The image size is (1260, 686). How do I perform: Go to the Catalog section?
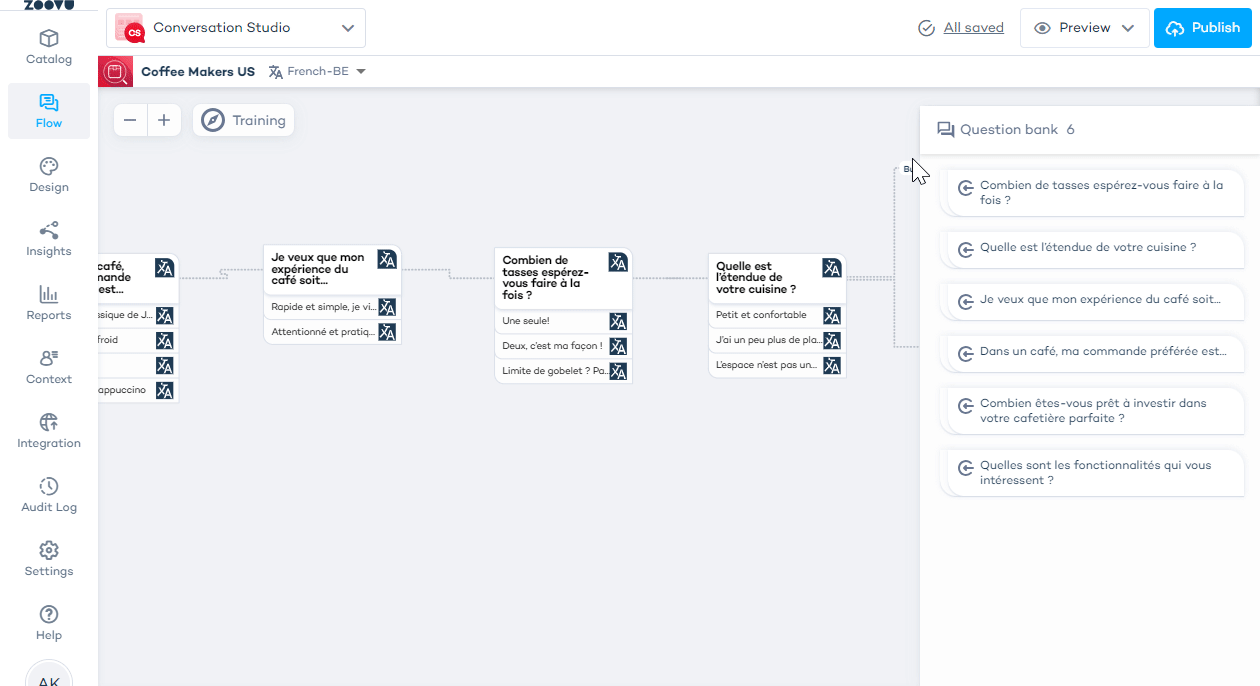point(49,48)
